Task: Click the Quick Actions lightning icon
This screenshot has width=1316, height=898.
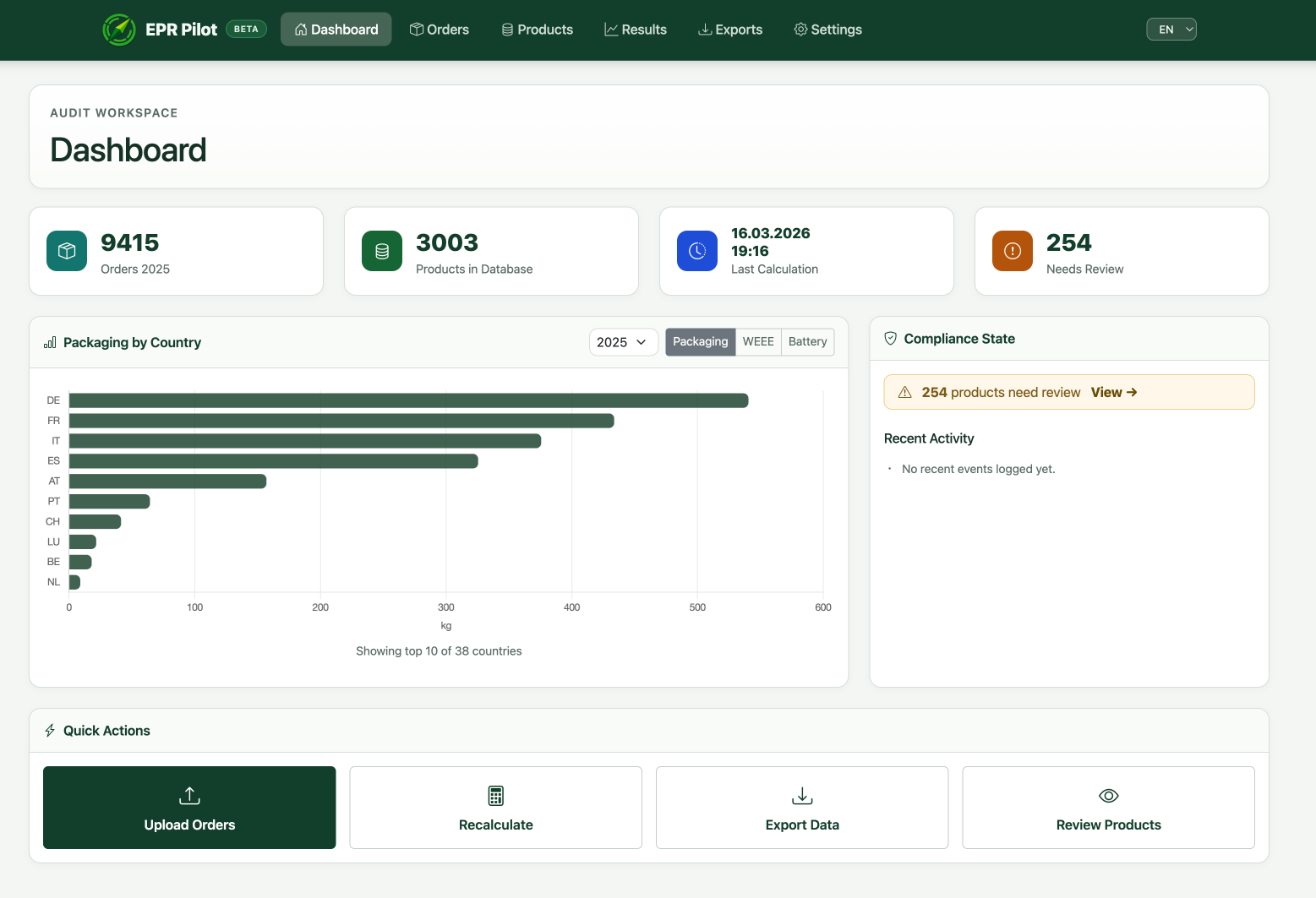Action: [50, 730]
